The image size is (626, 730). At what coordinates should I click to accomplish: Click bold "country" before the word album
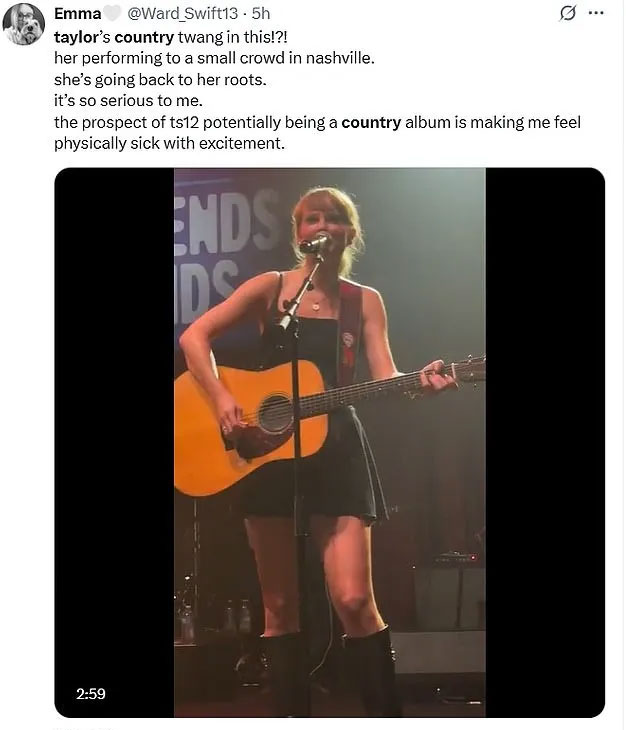point(371,123)
